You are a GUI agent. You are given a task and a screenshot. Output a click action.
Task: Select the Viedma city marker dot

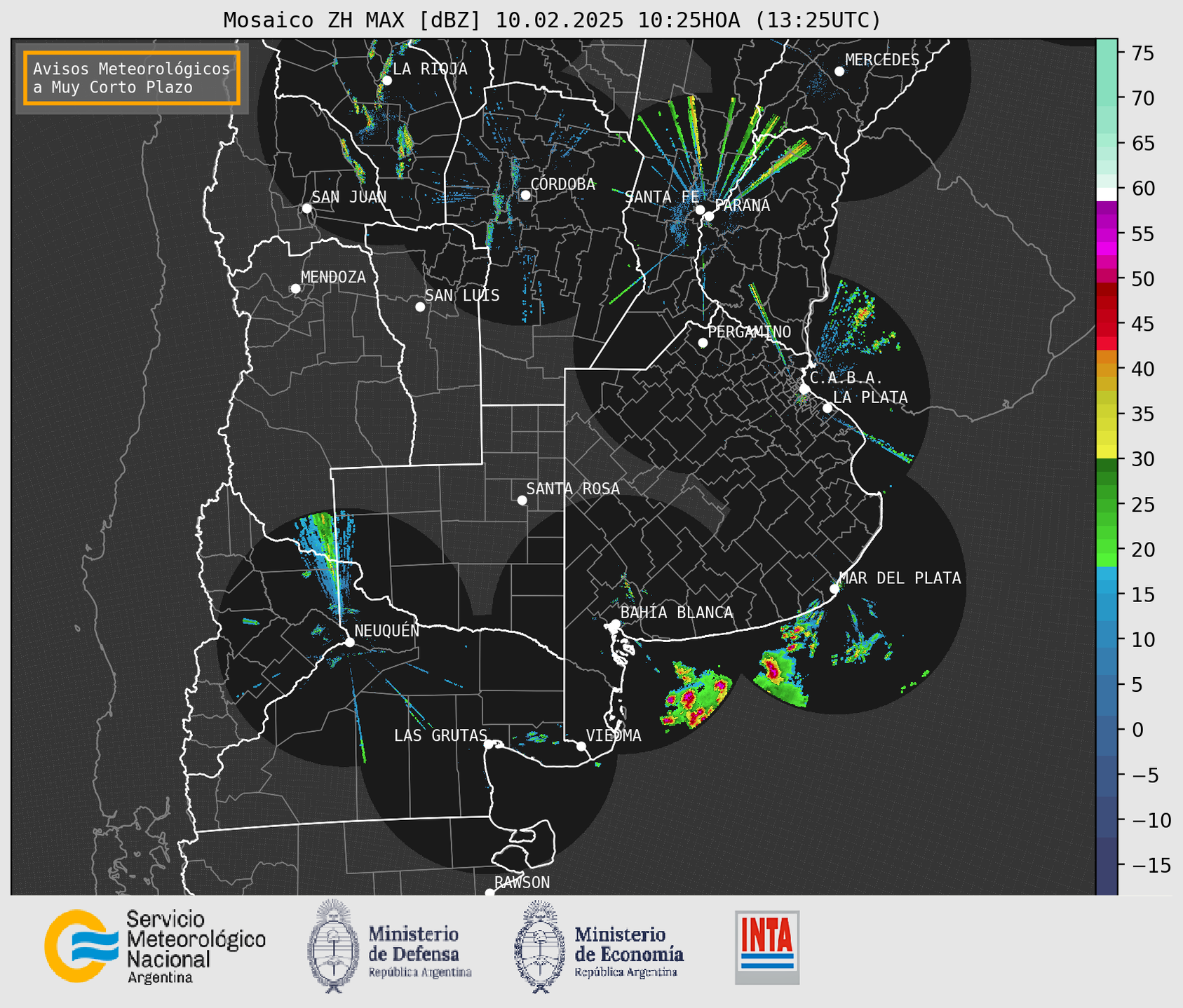click(x=581, y=746)
